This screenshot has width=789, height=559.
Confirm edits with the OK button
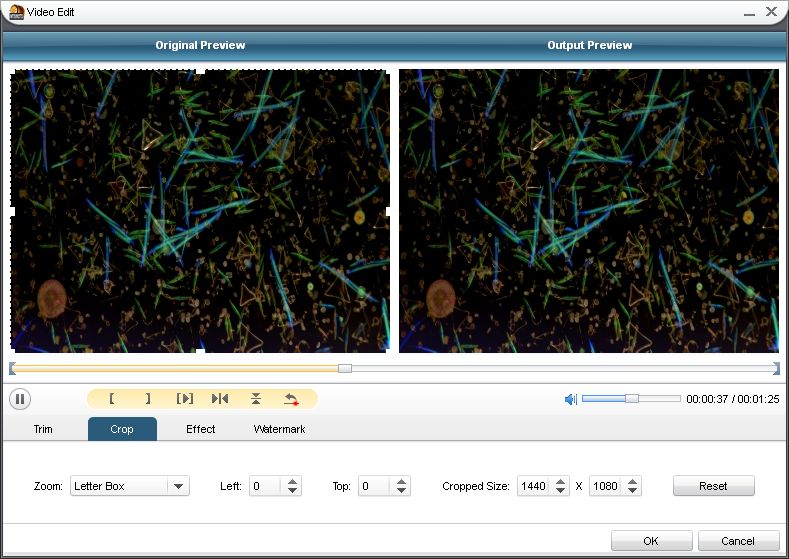652,541
